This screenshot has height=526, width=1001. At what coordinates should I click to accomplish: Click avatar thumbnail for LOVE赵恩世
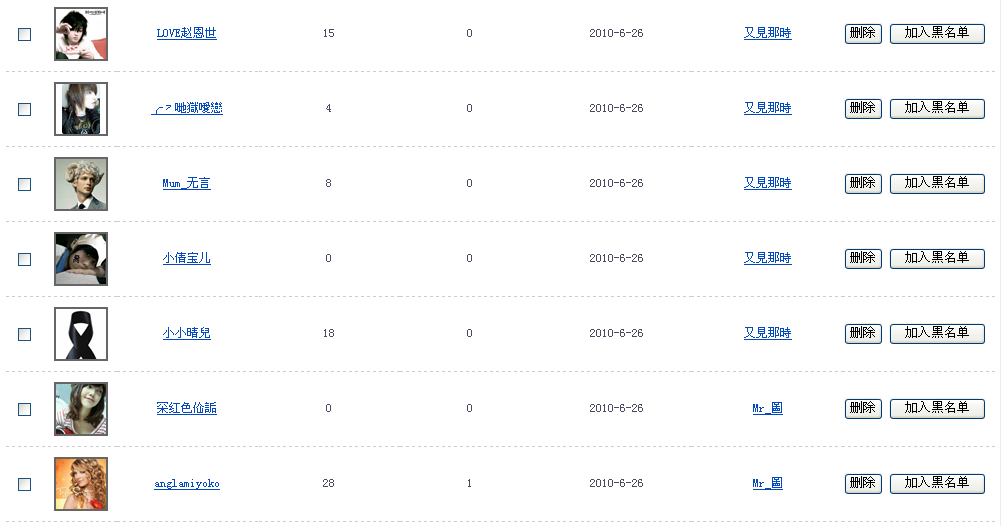[81, 34]
